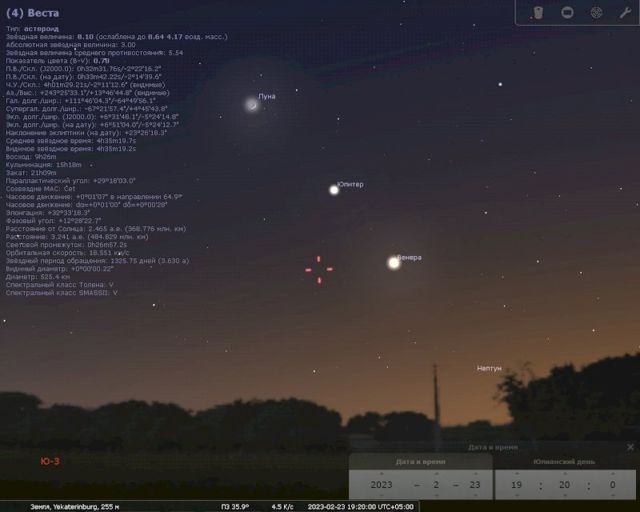Click the red selection marker around Vesta
Image resolution: width=640 pixels, height=512 pixels.
pyautogui.click(x=318, y=269)
